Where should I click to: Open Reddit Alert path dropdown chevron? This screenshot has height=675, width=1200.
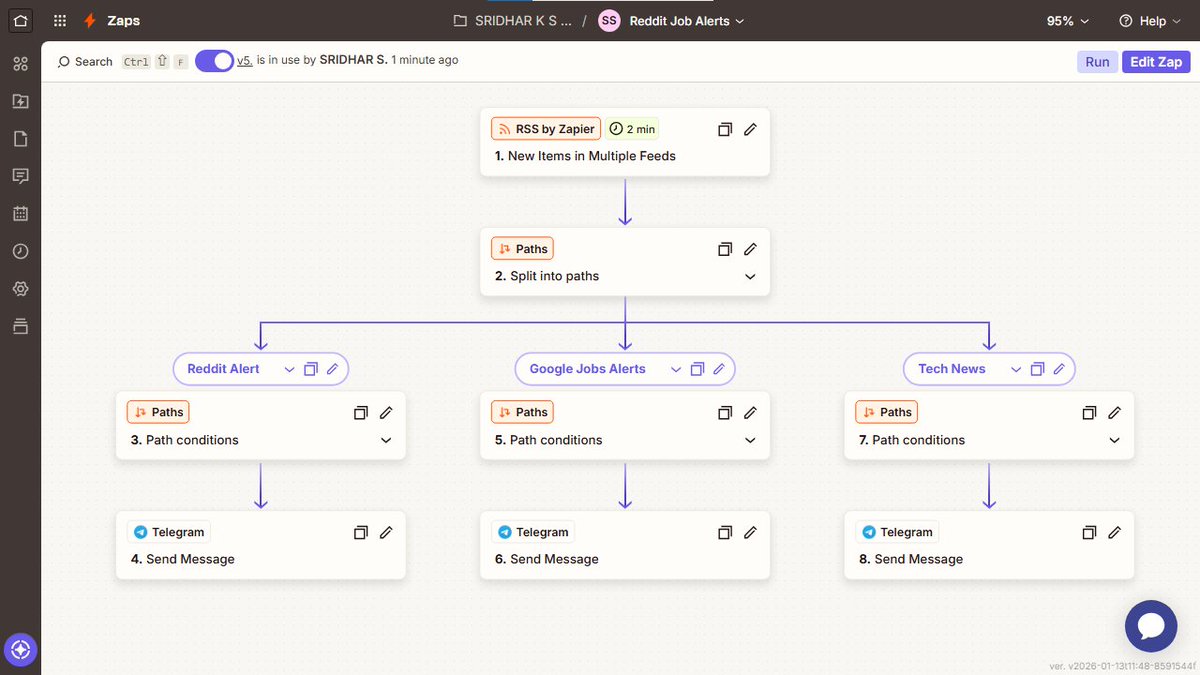[289, 369]
